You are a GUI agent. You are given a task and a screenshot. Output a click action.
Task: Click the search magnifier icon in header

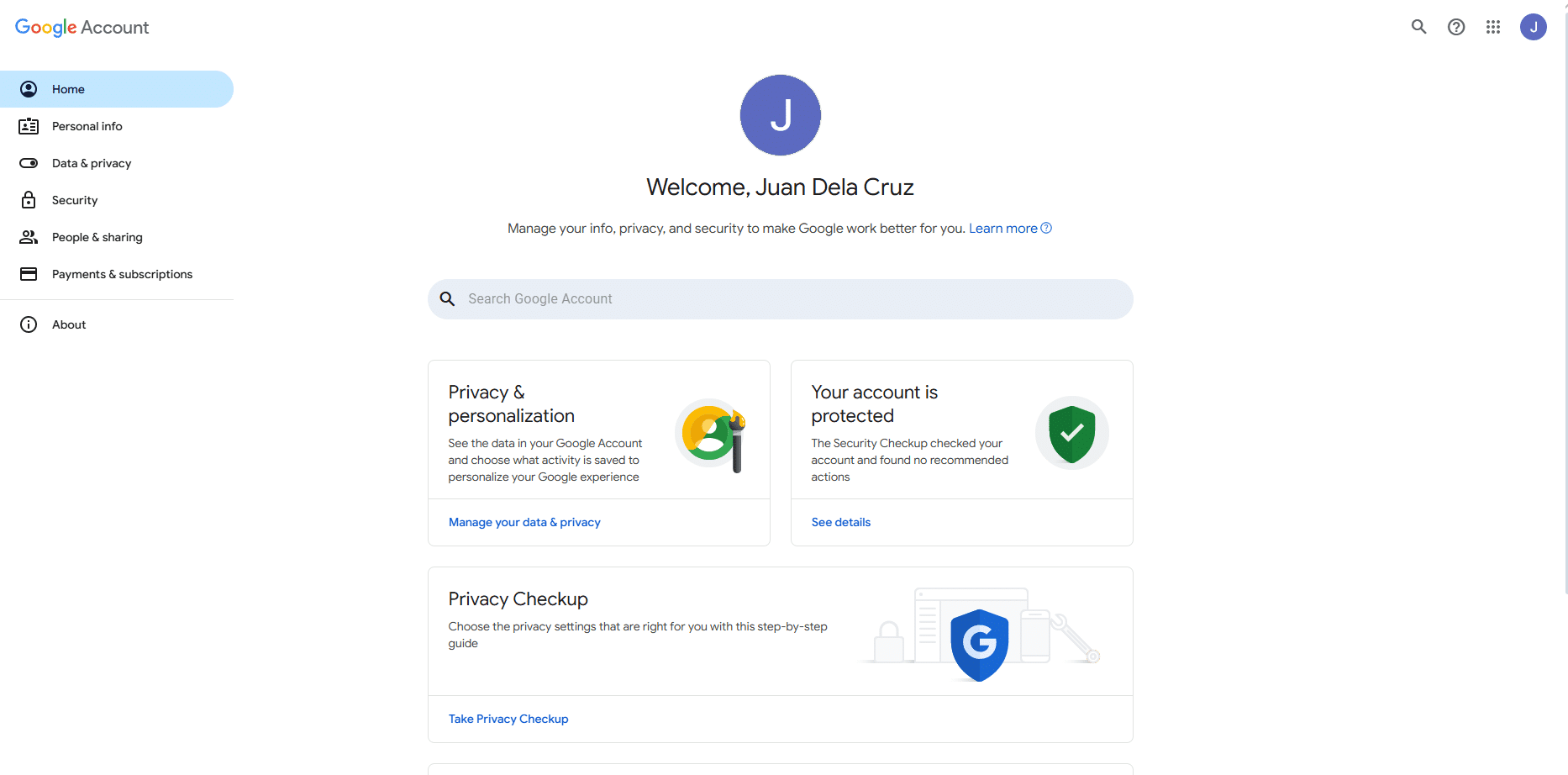click(1418, 27)
